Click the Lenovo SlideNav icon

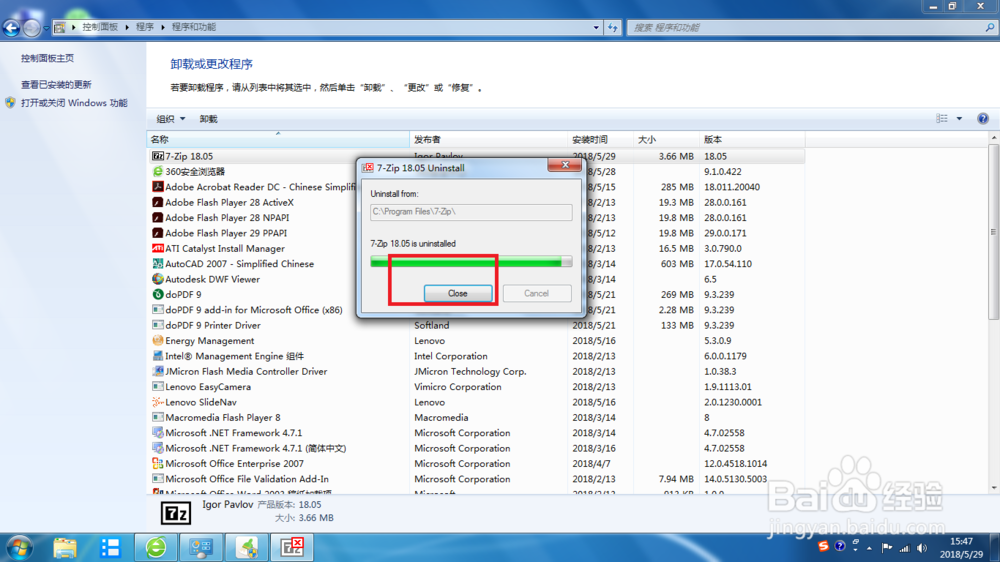(x=158, y=402)
